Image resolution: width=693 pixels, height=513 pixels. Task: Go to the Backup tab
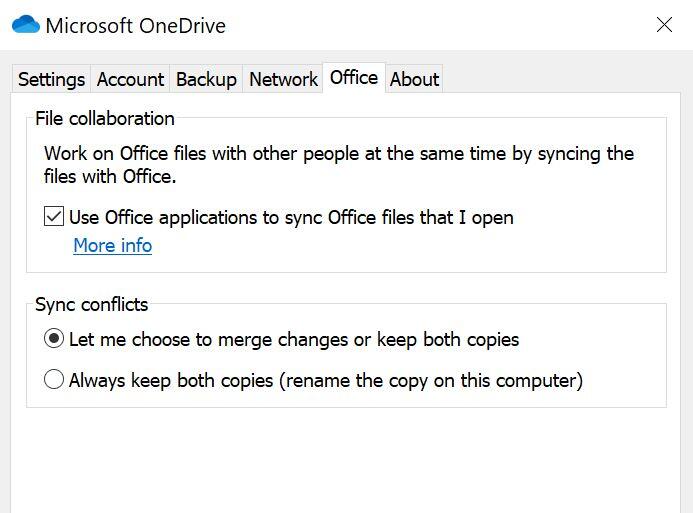click(206, 79)
